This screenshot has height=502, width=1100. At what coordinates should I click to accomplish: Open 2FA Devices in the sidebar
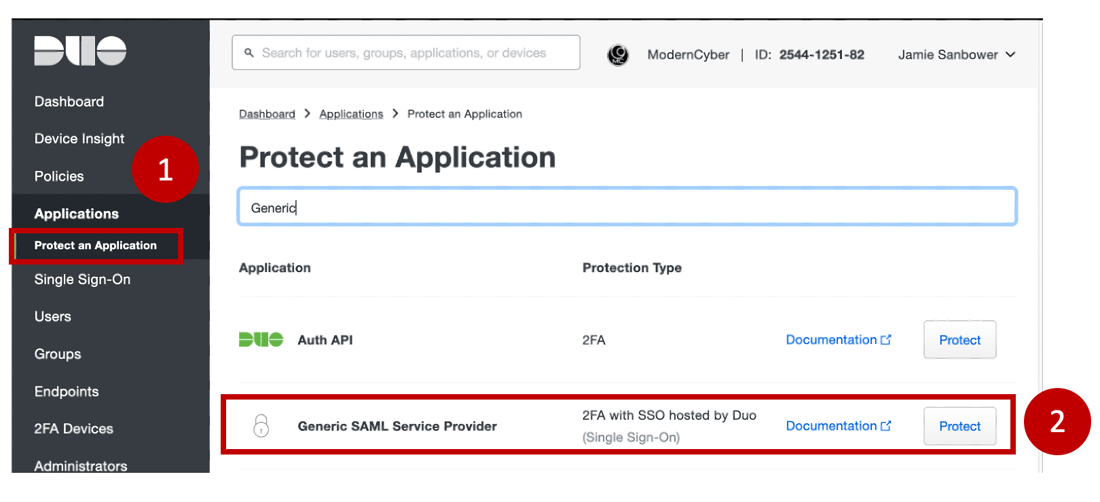73,429
